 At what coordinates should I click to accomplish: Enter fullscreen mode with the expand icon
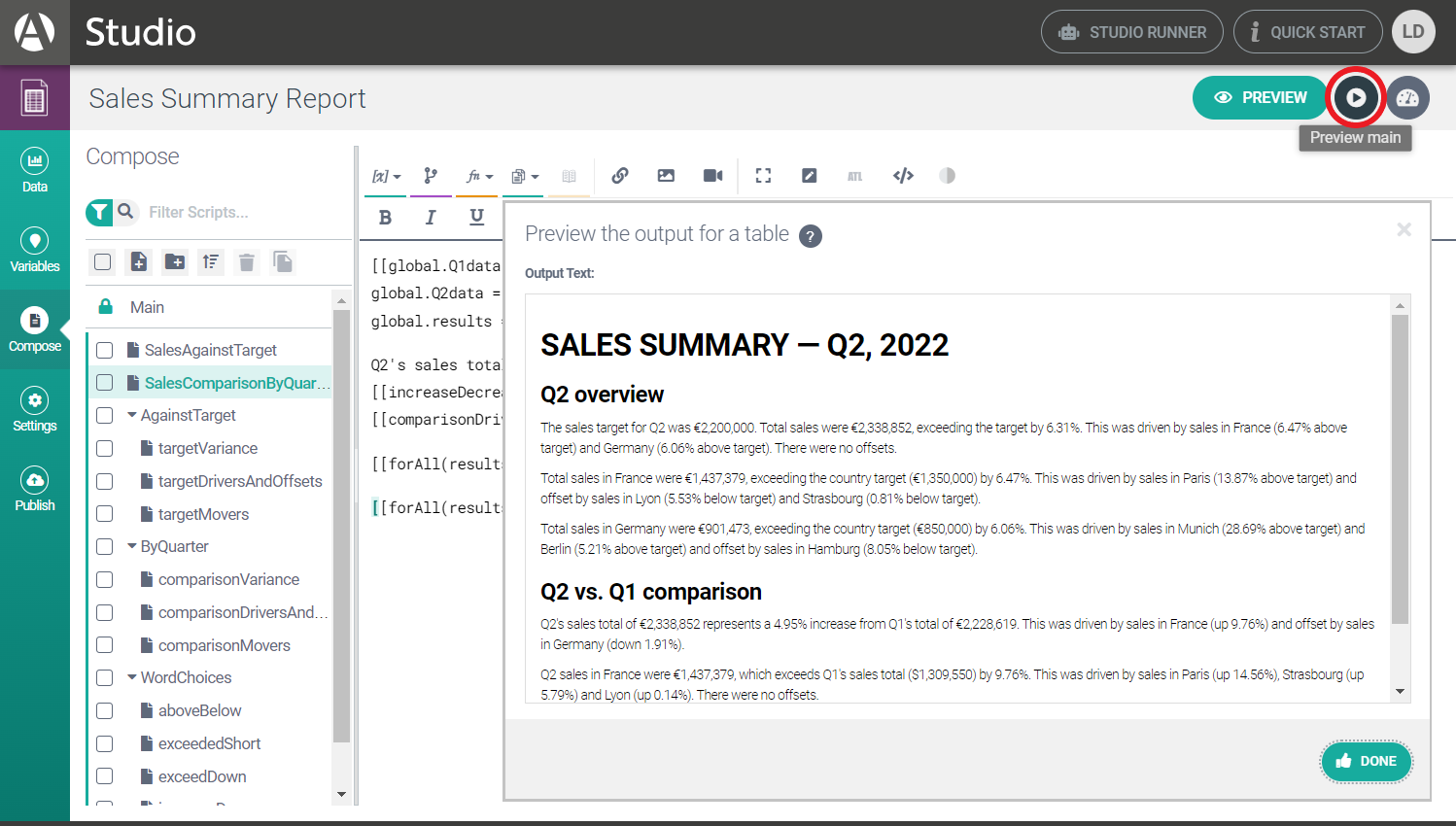click(763, 176)
